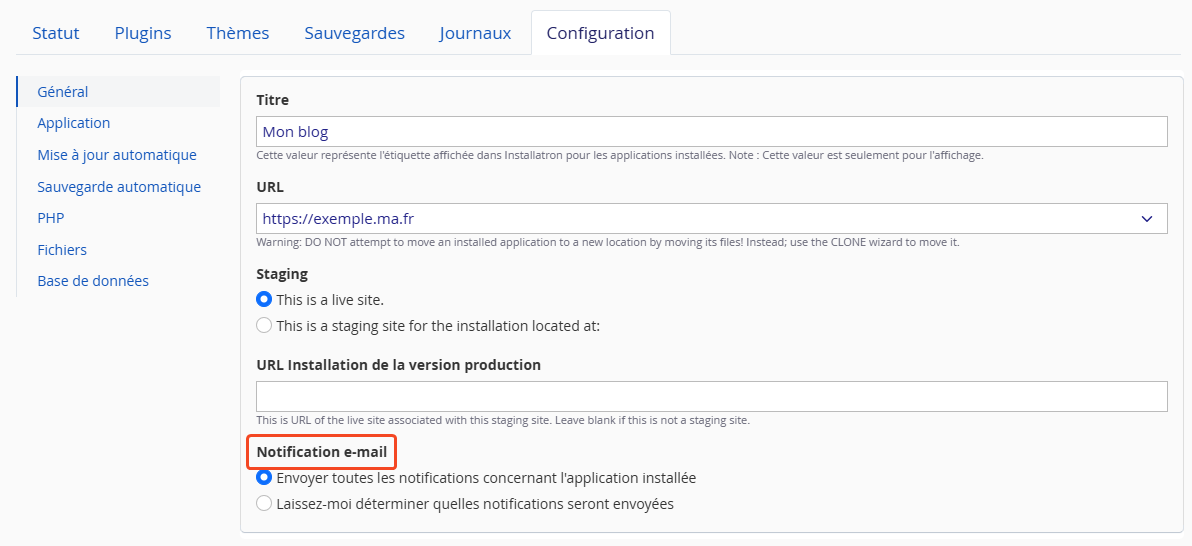Screen dimensions: 1192x546
Task: Select 'Envoyer toutes les notifications' option
Action: pyautogui.click(x=264, y=478)
